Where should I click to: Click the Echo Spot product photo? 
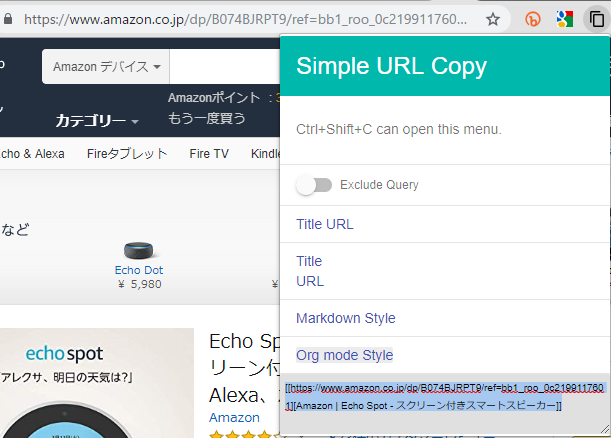tap(97, 383)
